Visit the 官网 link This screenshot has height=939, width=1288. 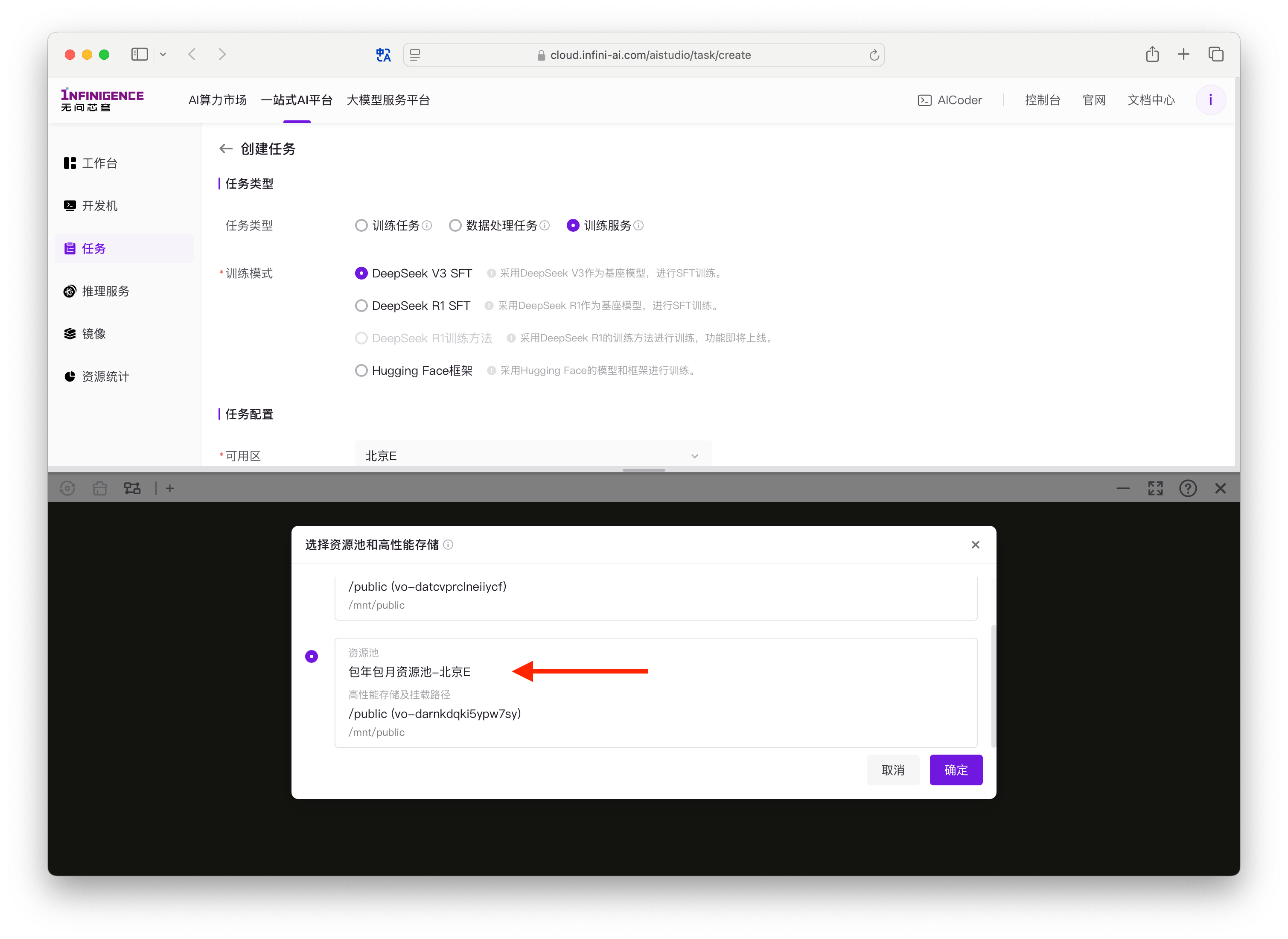click(1094, 100)
